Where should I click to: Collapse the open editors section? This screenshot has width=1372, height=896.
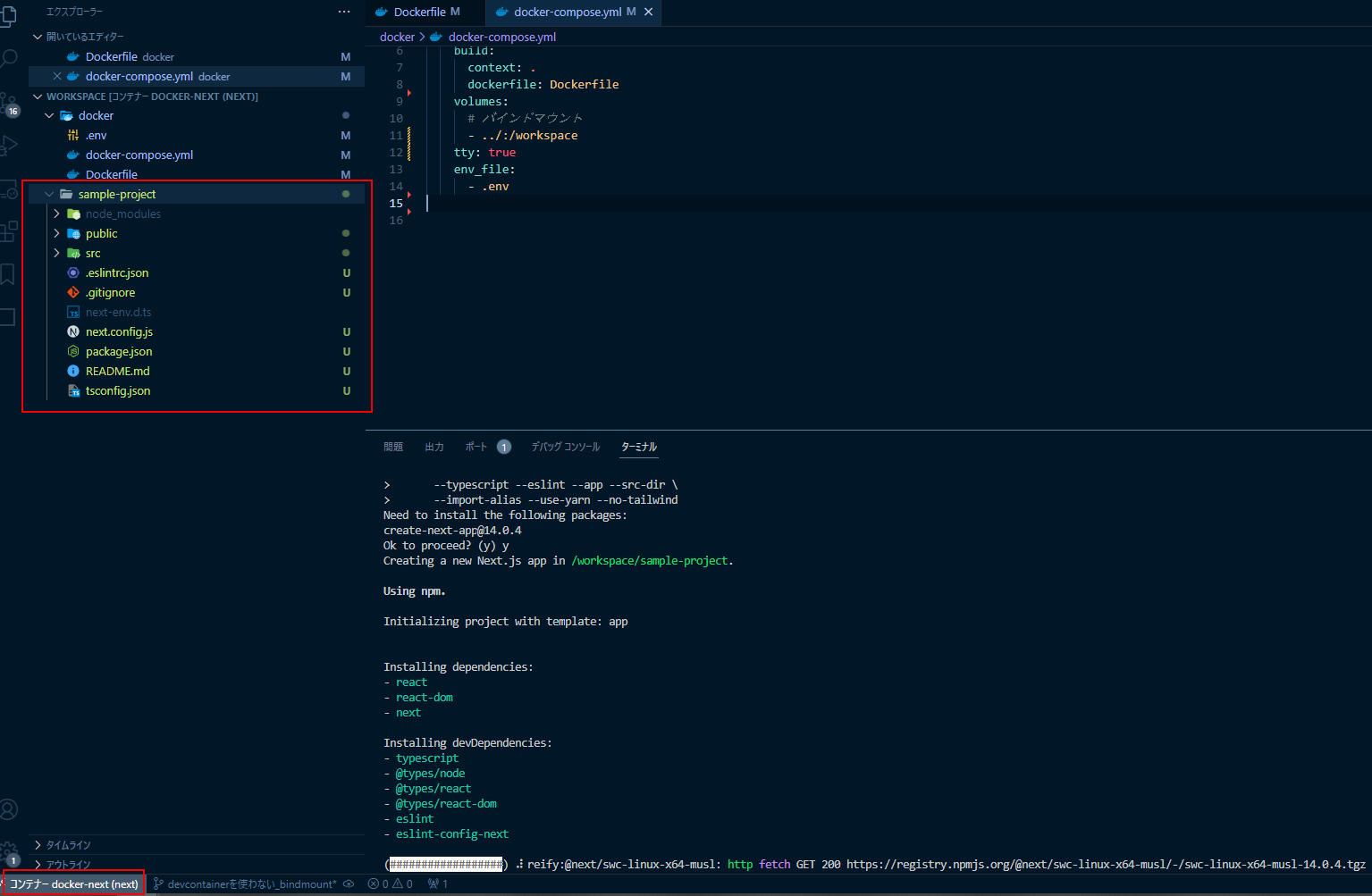38,37
